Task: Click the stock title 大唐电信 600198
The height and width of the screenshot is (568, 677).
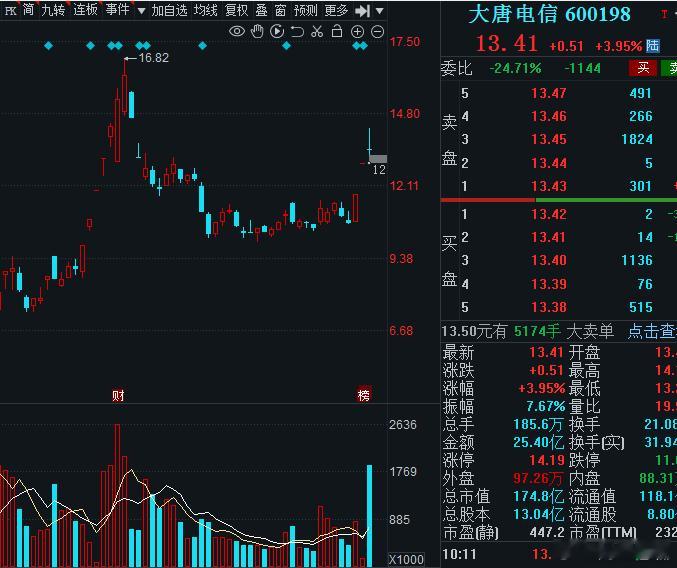Action: [x=550, y=14]
